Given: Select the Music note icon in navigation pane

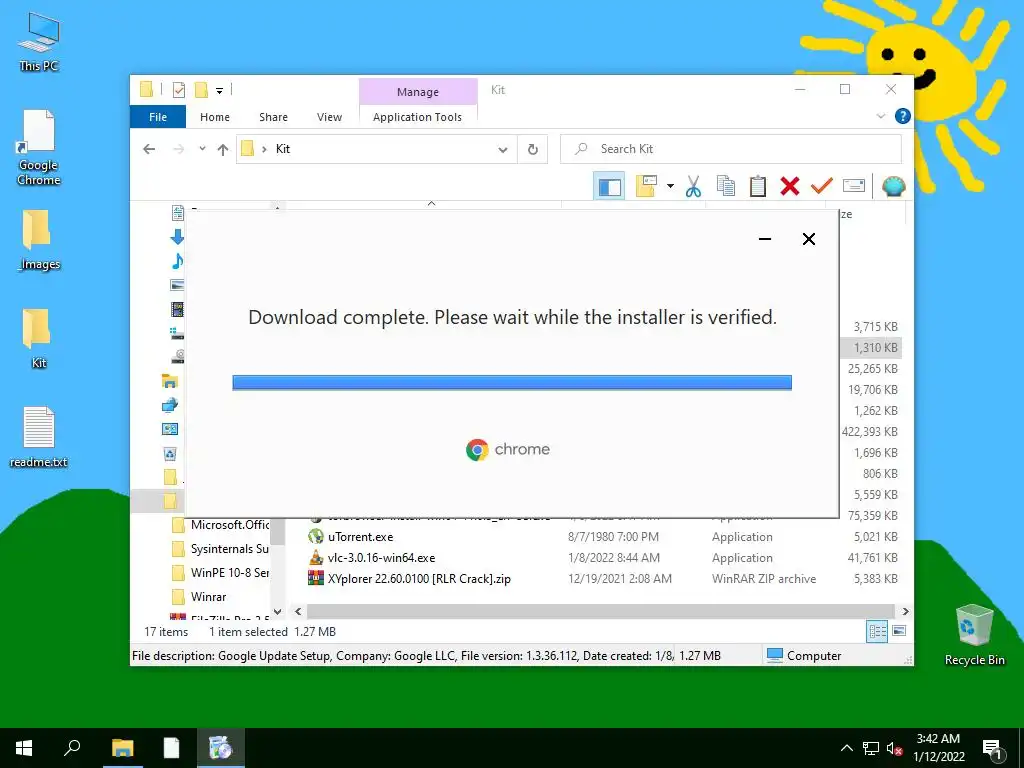Looking at the screenshot, I should click(177, 261).
